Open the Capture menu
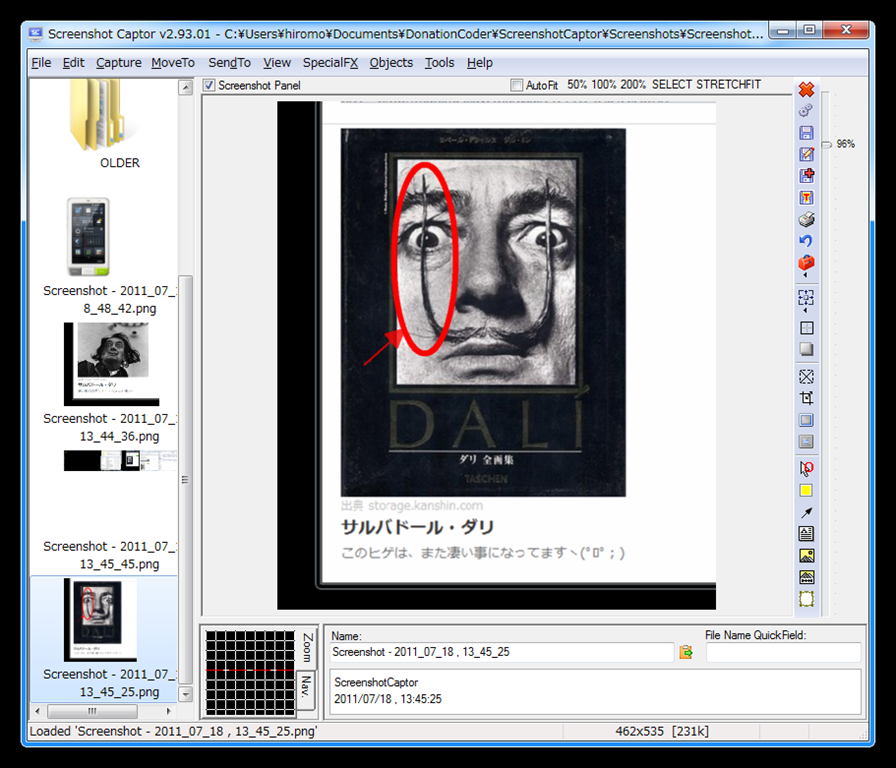This screenshot has width=896, height=768. [x=118, y=63]
